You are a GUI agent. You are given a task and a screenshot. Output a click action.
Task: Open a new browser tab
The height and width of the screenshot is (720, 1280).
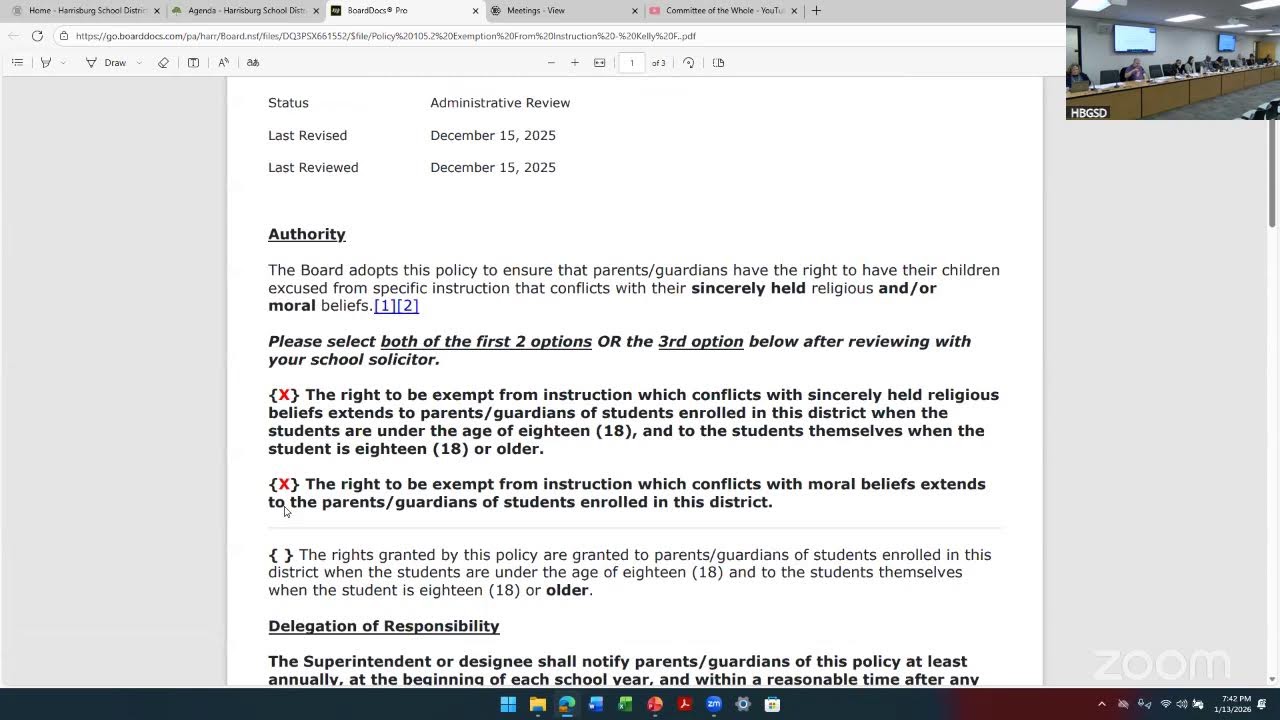pos(816,11)
